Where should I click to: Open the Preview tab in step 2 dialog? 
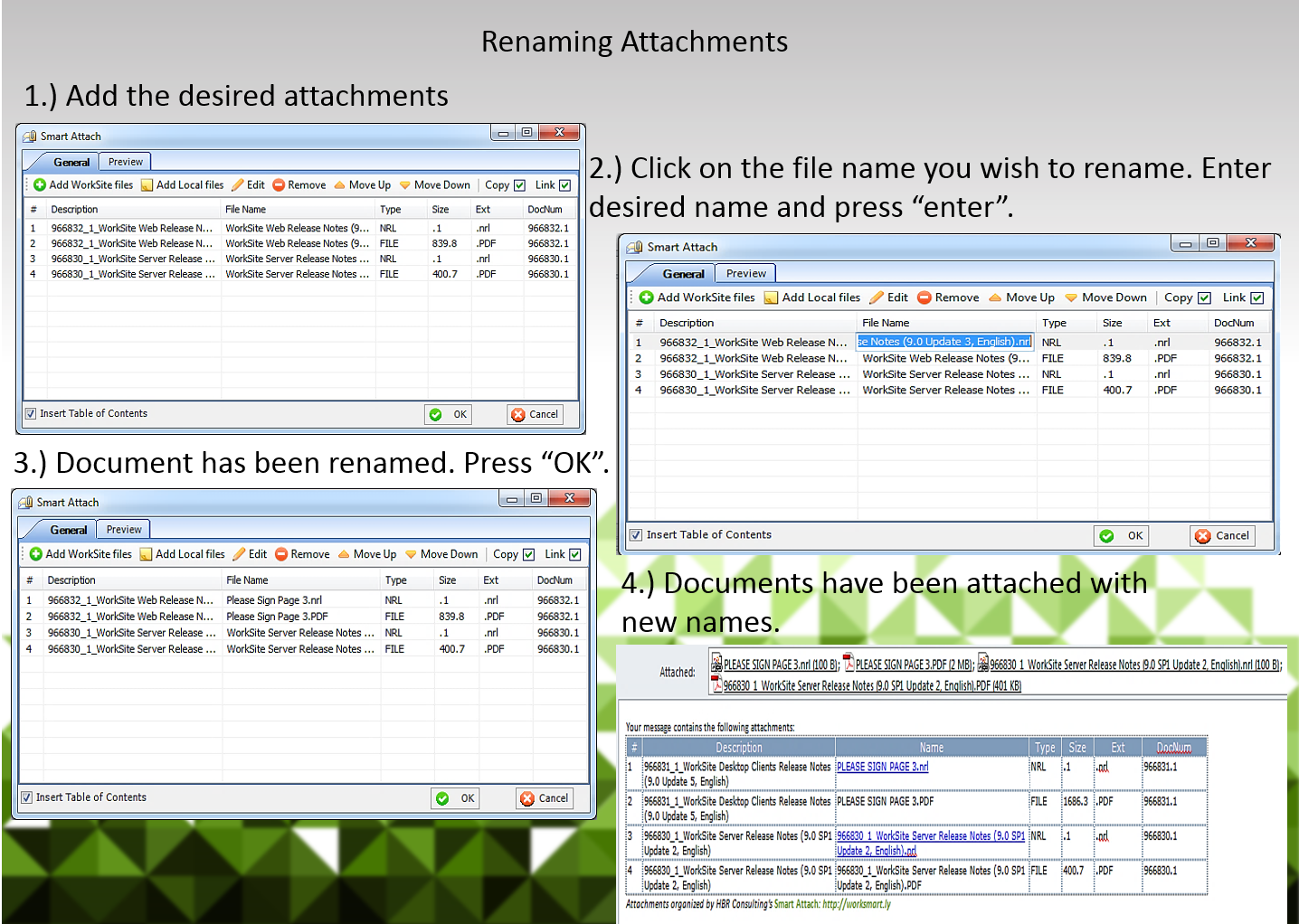(x=746, y=273)
